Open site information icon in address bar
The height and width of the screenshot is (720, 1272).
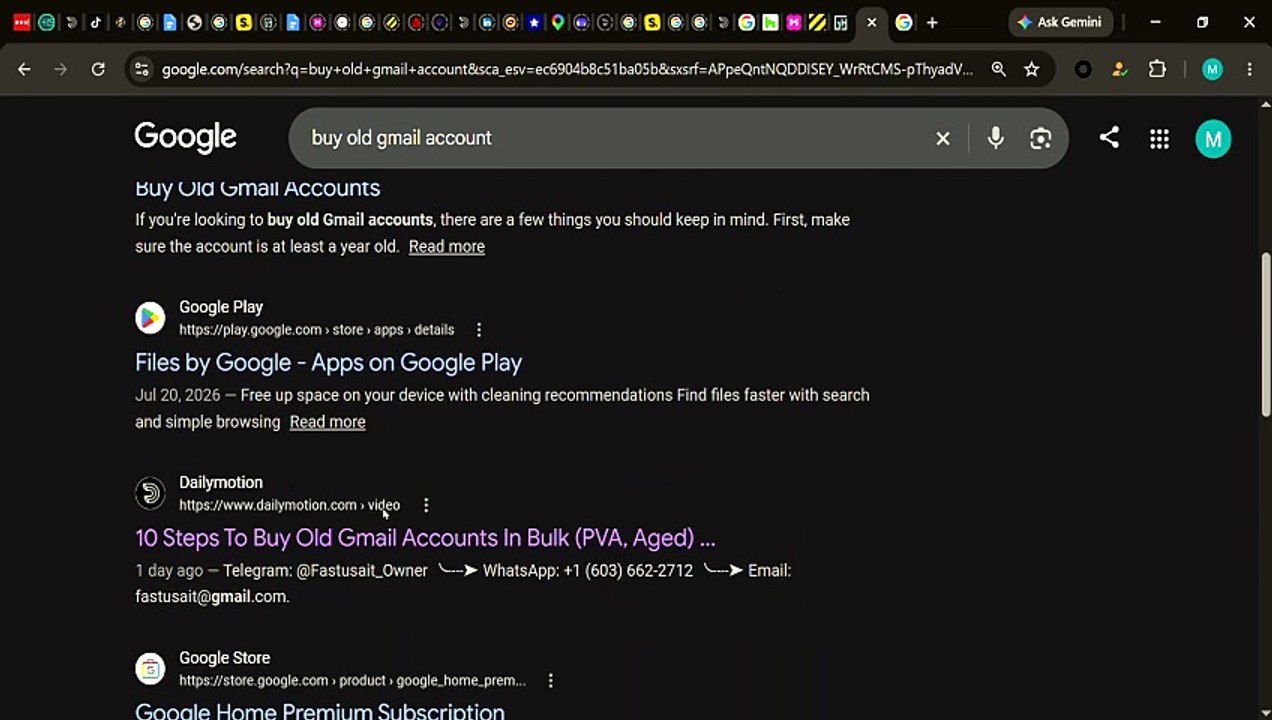tap(141, 69)
